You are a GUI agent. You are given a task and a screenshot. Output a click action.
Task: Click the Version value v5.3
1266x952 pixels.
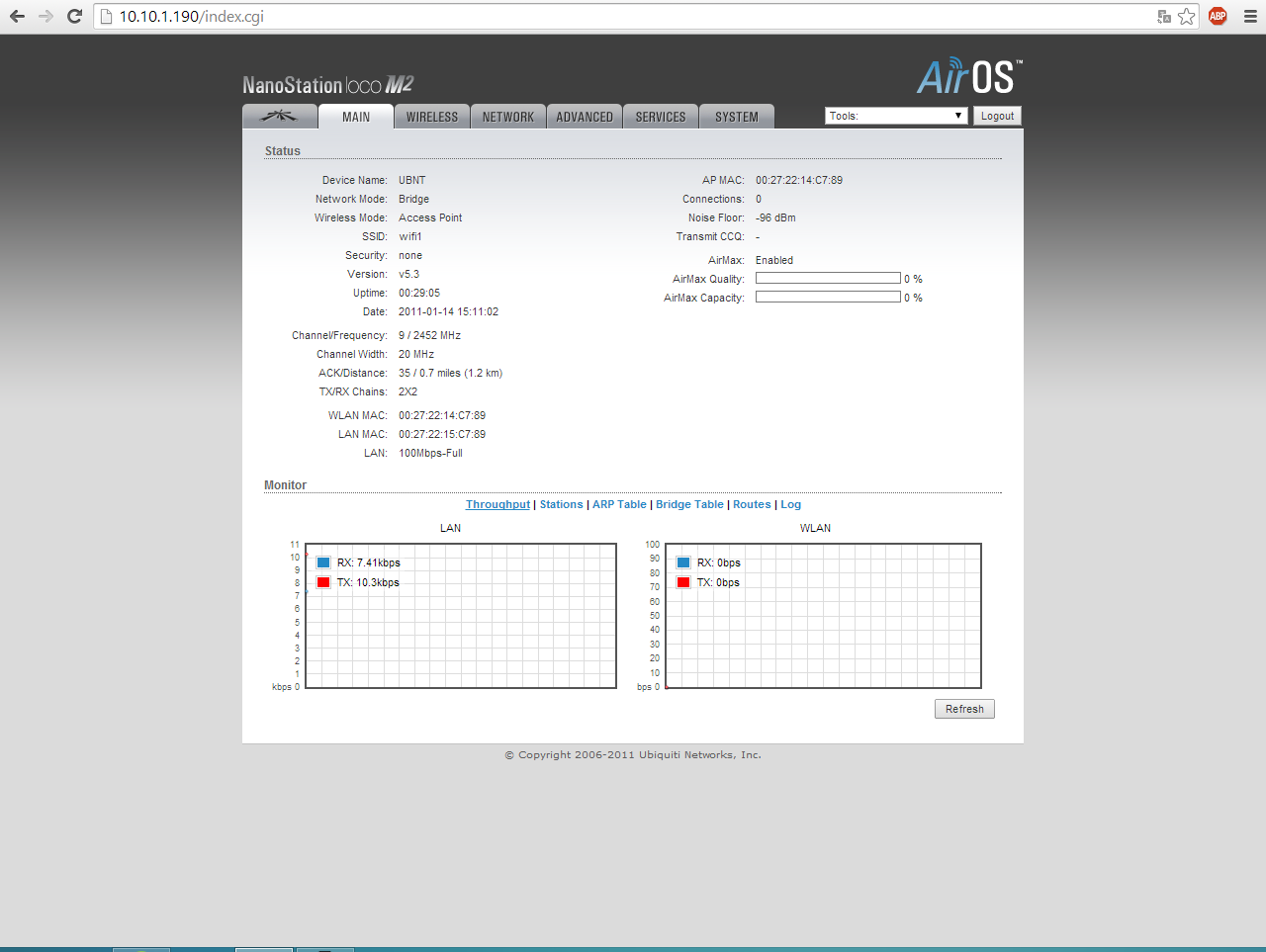pos(409,274)
